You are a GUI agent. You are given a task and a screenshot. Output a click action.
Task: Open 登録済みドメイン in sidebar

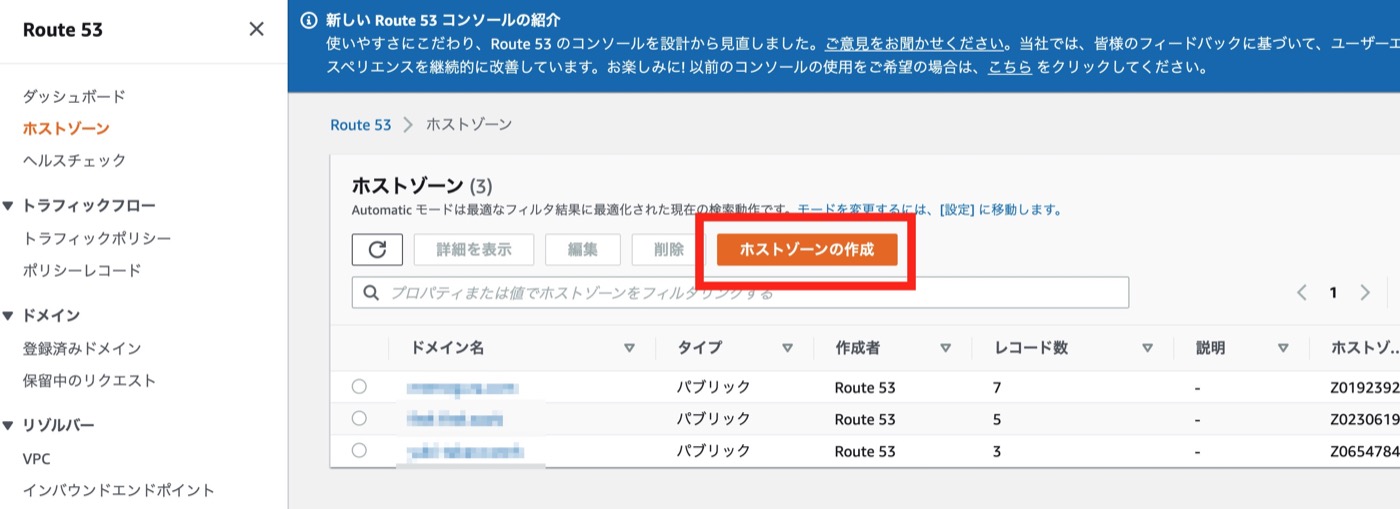(x=82, y=349)
